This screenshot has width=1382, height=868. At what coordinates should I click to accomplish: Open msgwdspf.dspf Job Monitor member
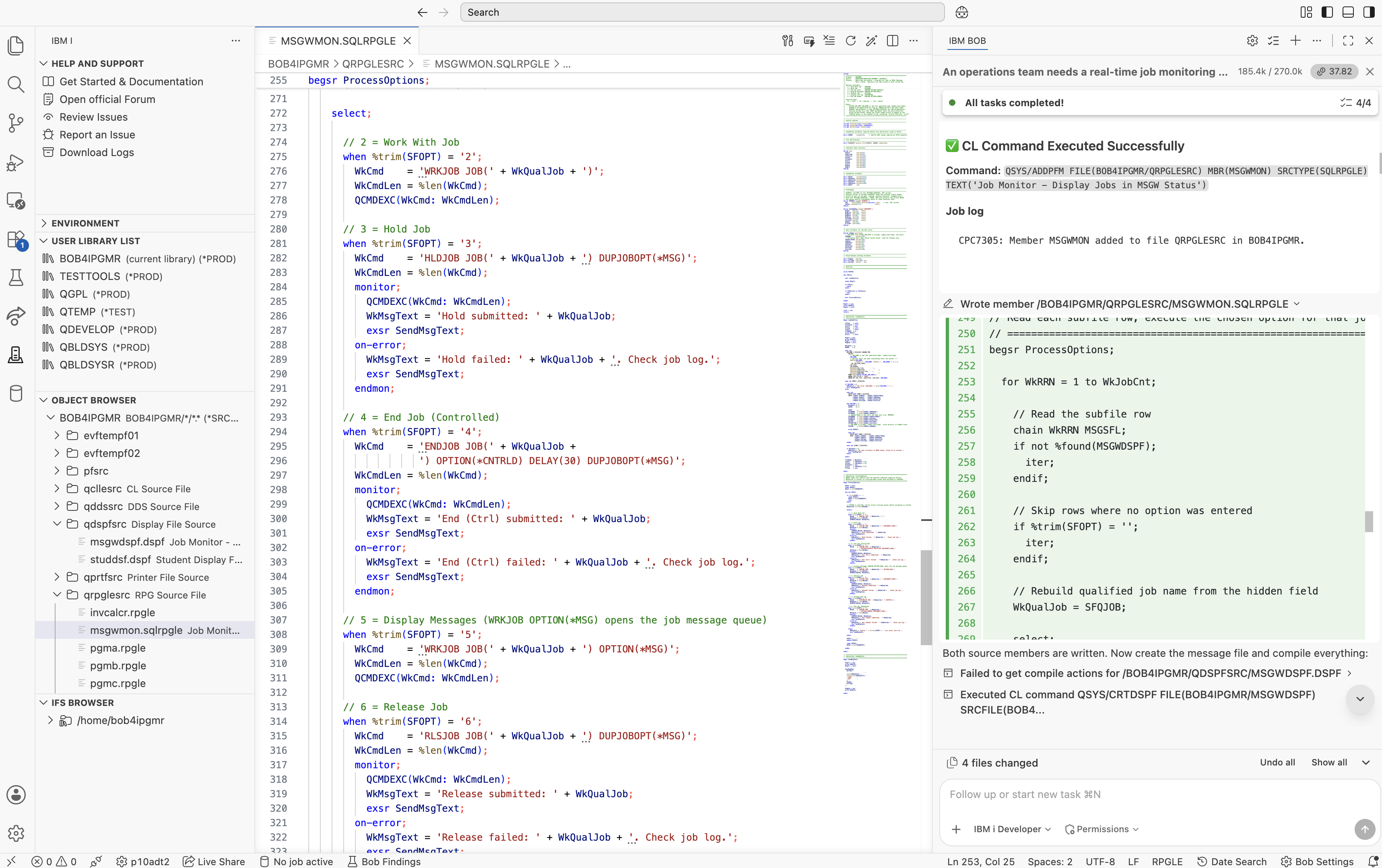click(x=165, y=541)
